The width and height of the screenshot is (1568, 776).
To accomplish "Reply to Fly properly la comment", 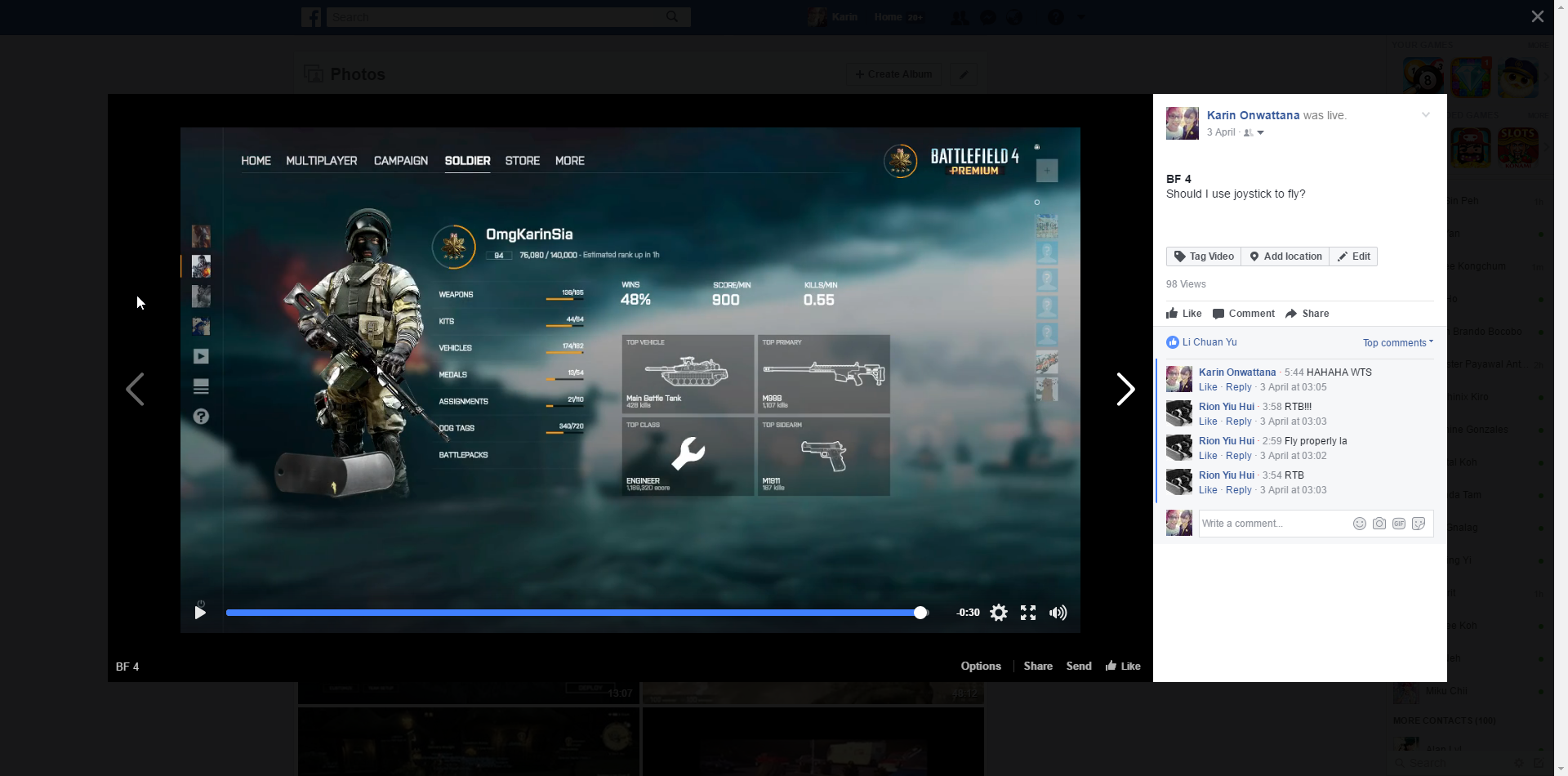I will tap(1239, 456).
